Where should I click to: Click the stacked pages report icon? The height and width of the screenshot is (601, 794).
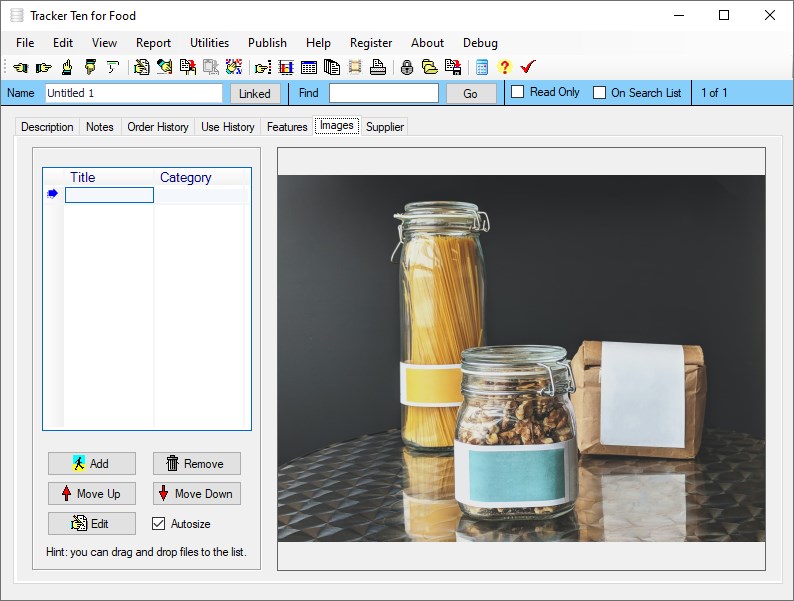pos(332,67)
